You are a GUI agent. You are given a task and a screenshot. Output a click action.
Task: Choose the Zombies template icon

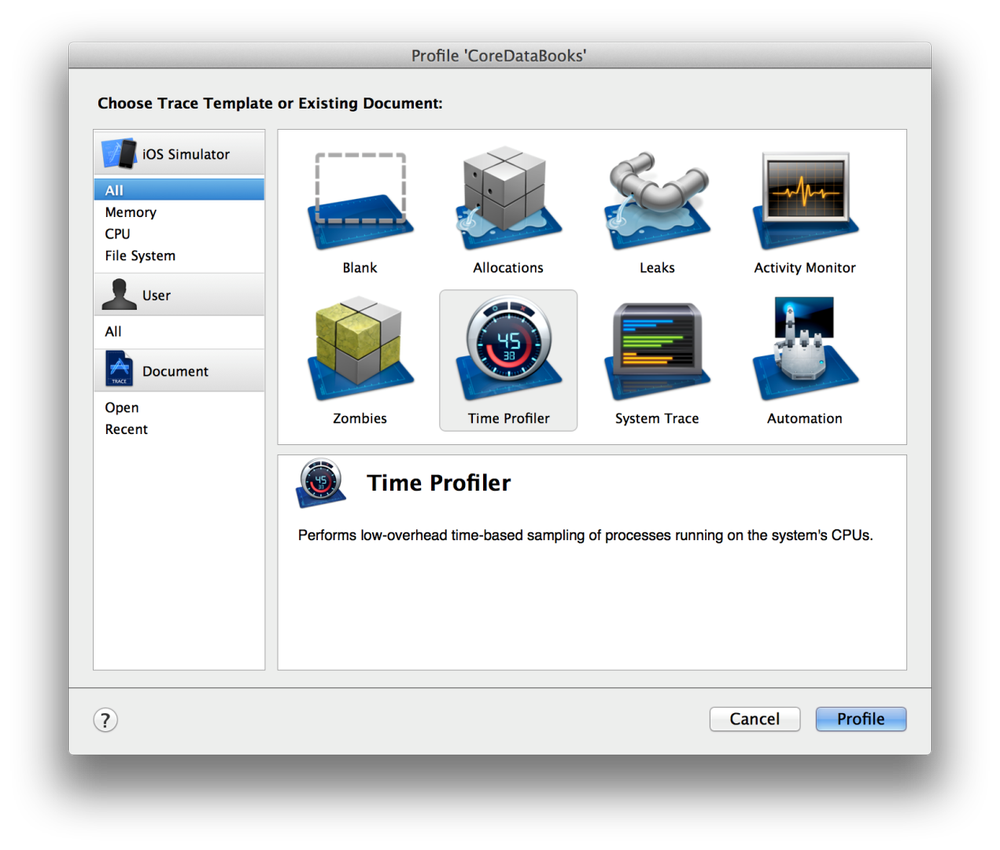(x=360, y=348)
